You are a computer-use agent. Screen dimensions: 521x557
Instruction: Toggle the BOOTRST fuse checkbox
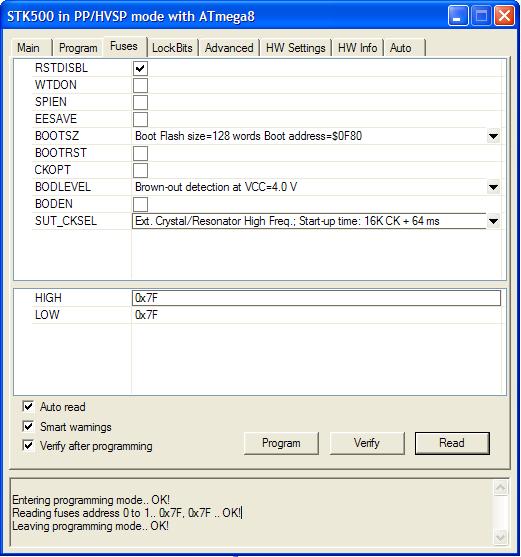pyautogui.click(x=140, y=153)
